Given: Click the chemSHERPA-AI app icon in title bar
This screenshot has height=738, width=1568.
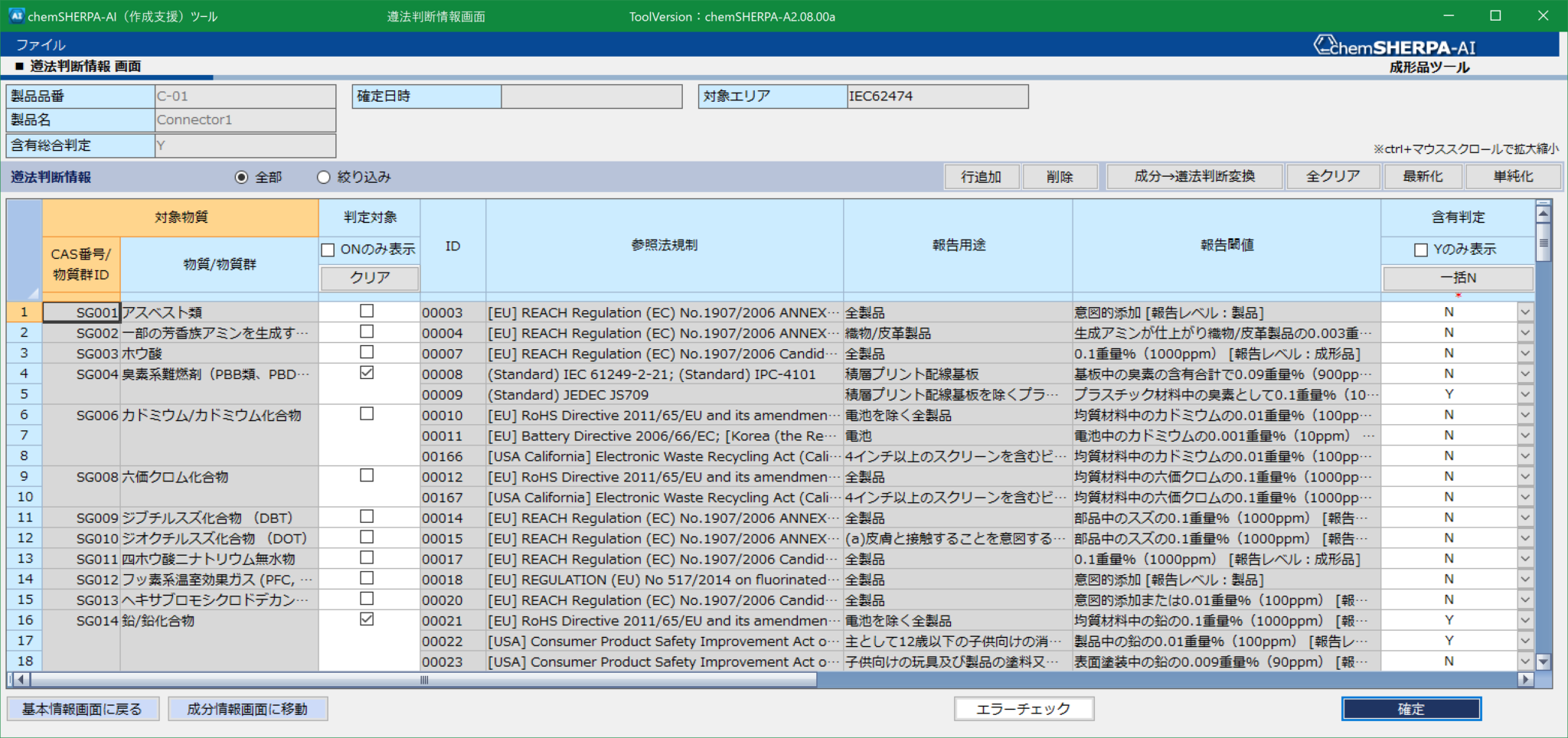Looking at the screenshot, I should tap(16, 15).
